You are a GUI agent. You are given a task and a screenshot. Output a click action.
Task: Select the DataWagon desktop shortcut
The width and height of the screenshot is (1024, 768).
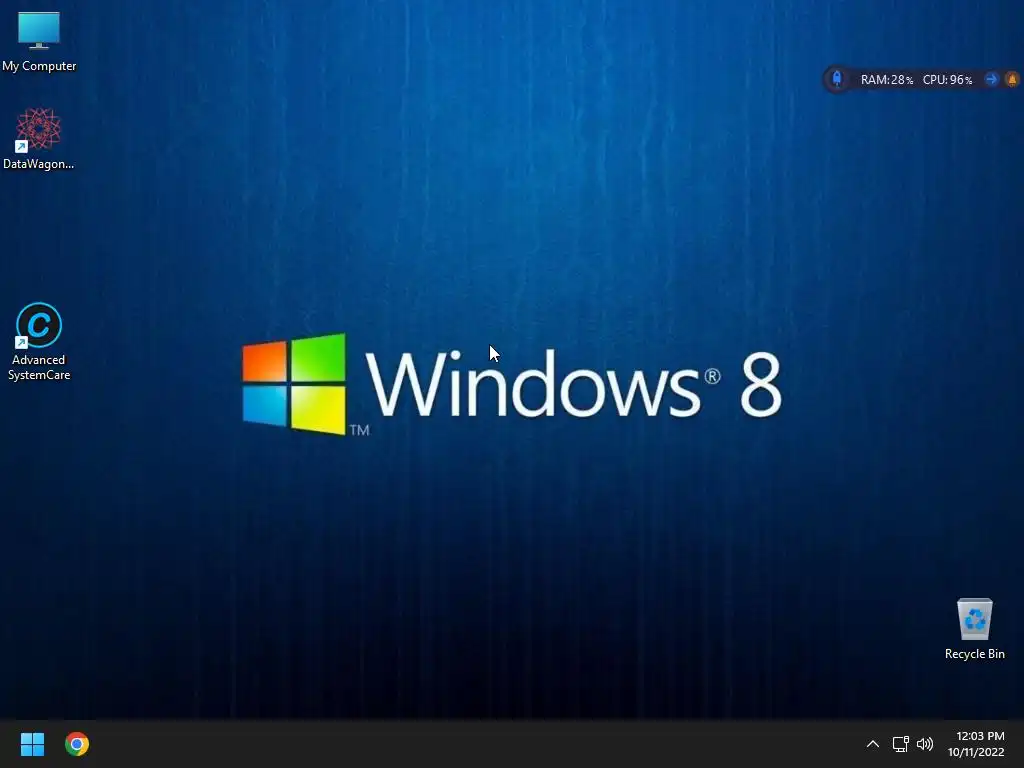tap(39, 138)
